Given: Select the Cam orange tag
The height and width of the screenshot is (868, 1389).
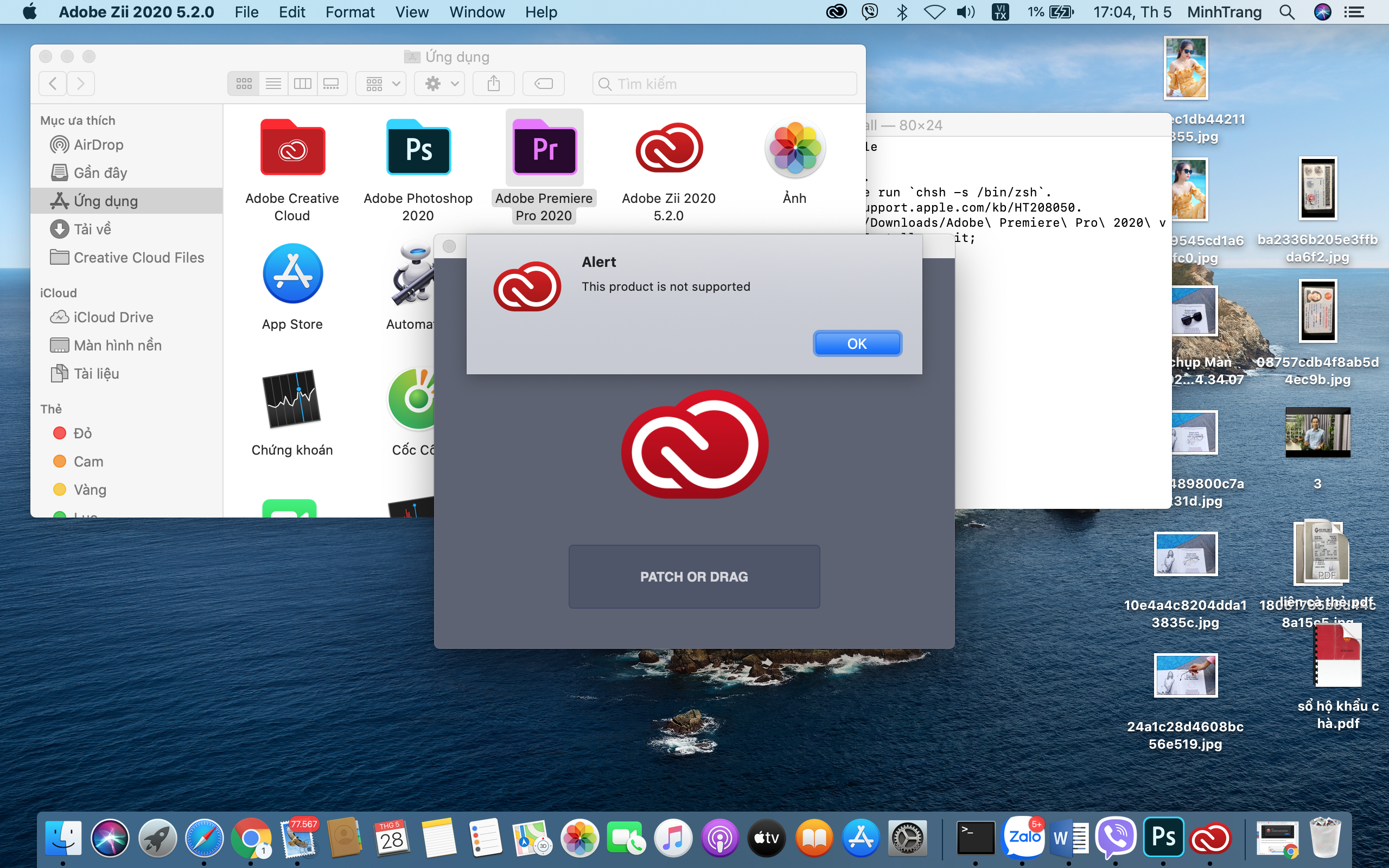Looking at the screenshot, I should [126, 461].
